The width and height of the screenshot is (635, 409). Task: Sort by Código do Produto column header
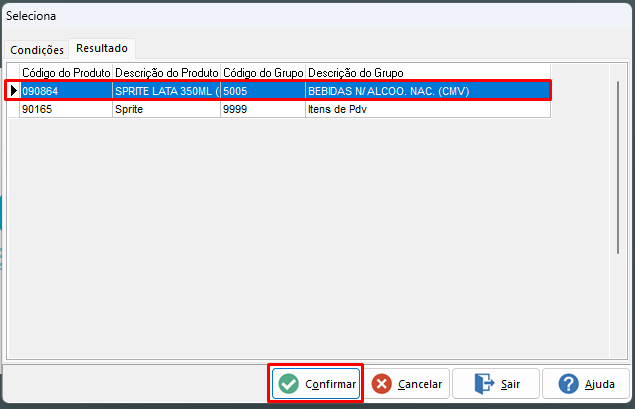coord(66,73)
